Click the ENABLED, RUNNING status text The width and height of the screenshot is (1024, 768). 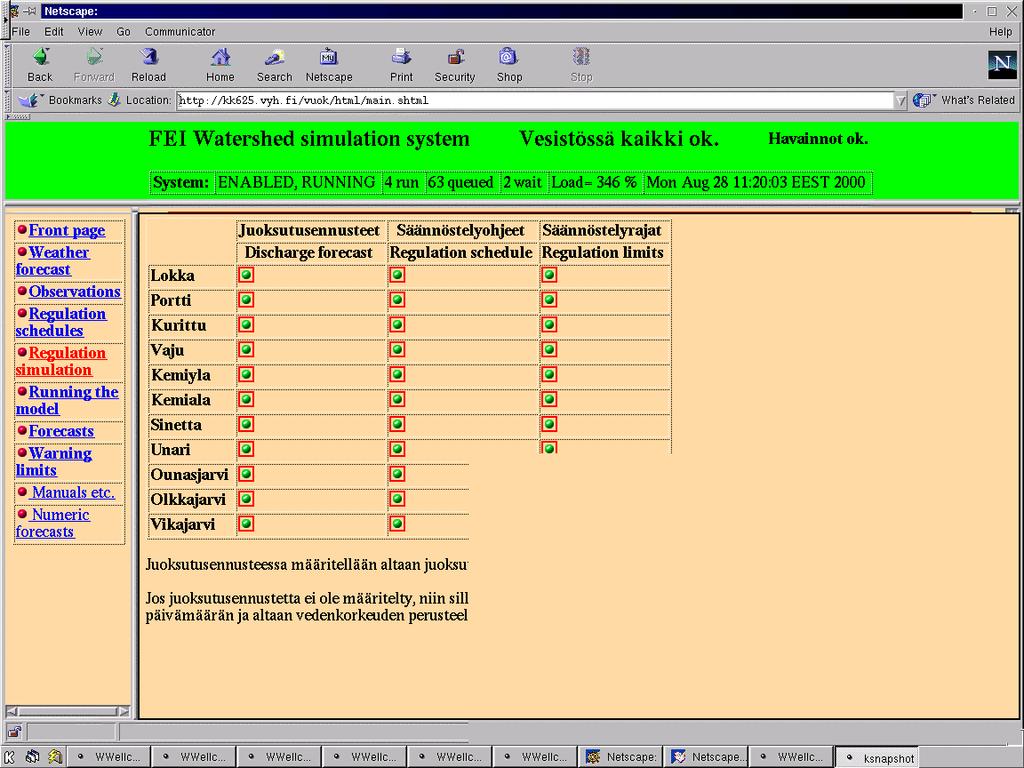tap(296, 182)
